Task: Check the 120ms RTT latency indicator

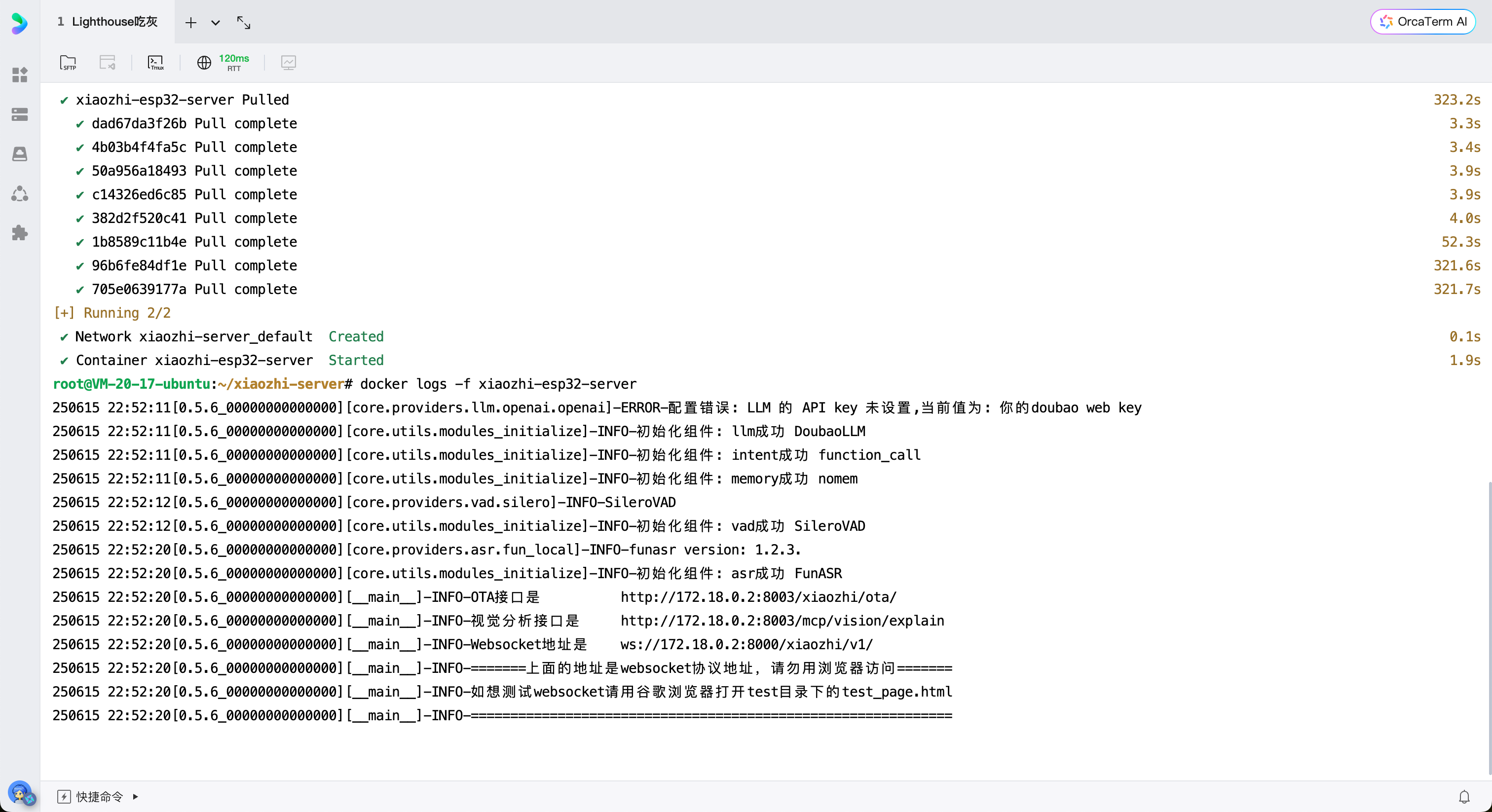Action: [x=234, y=63]
